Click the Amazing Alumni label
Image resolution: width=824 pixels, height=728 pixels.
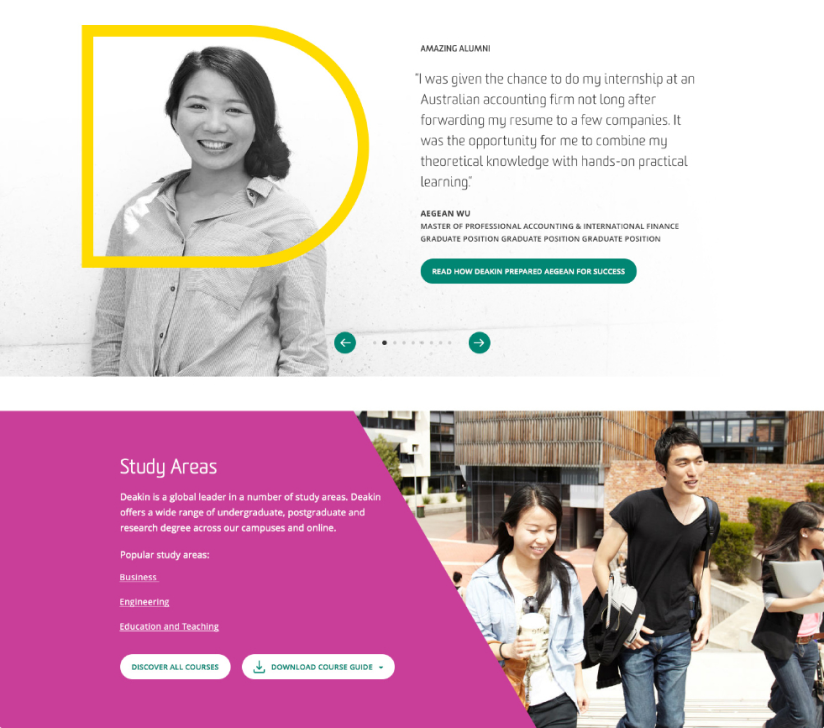coord(455,48)
